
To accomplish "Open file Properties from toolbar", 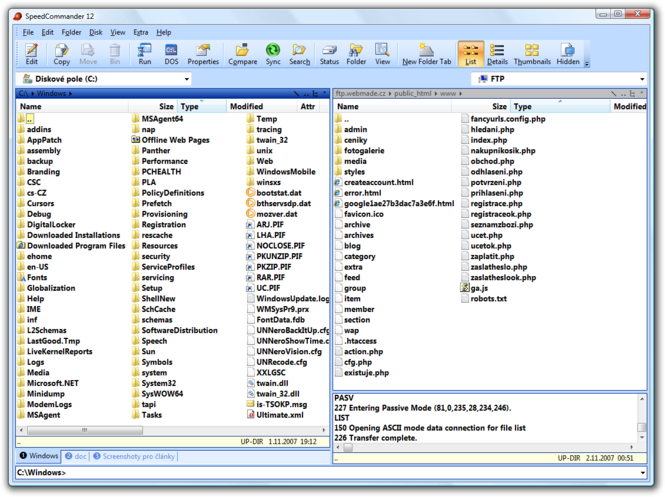I will [203, 54].
